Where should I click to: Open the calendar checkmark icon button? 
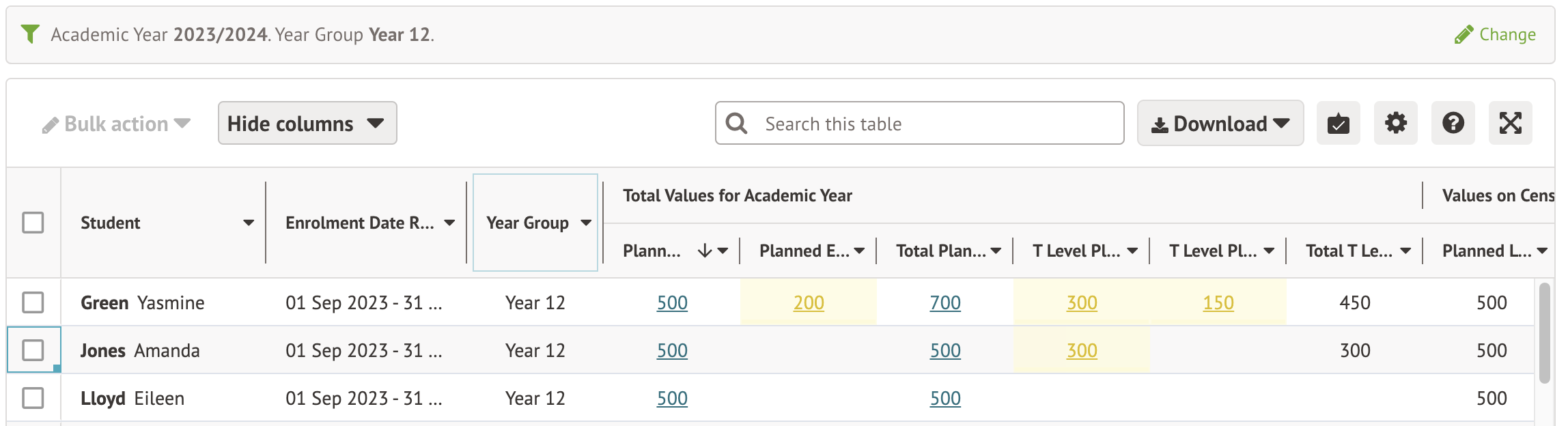[x=1338, y=124]
